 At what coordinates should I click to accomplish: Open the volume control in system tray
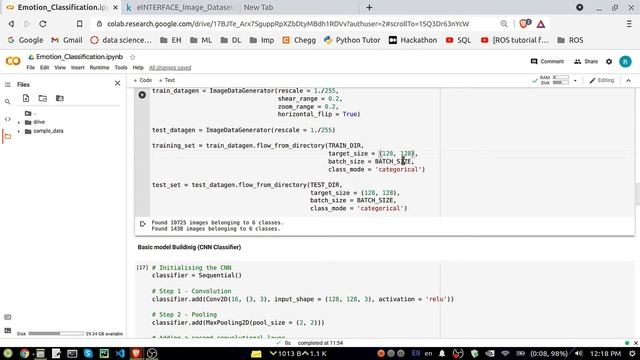pos(579,353)
